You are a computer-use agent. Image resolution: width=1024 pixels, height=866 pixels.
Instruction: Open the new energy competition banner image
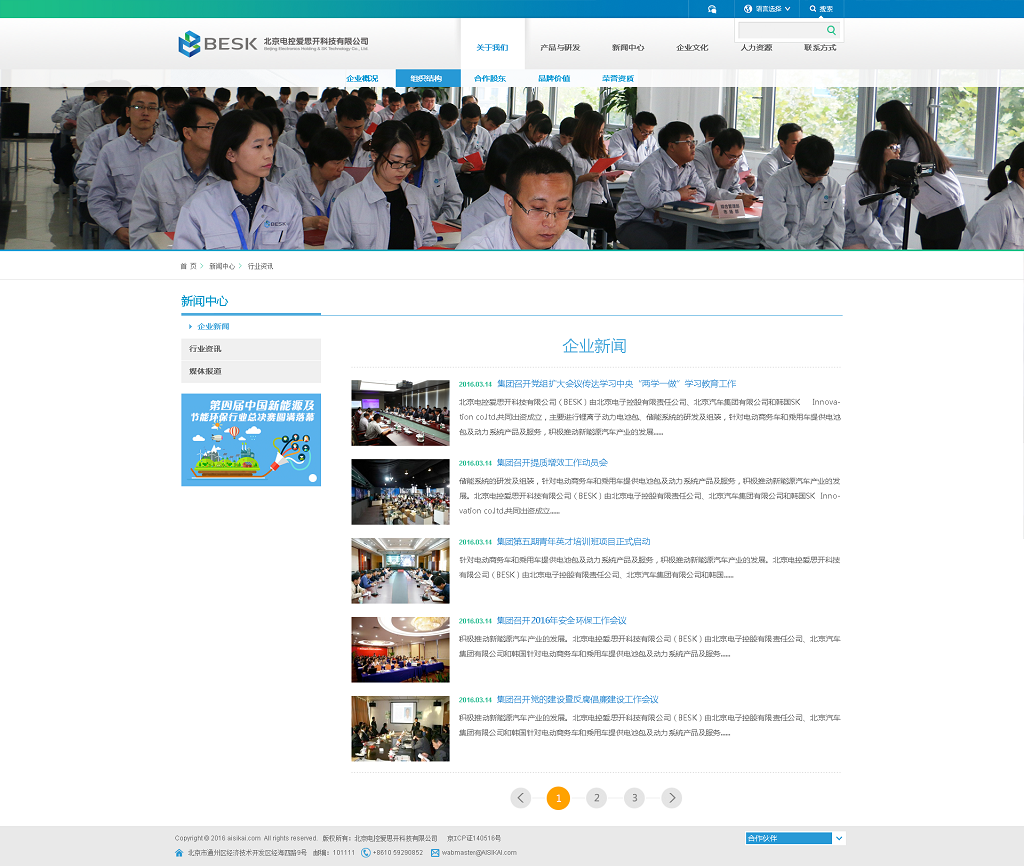[x=250, y=439]
